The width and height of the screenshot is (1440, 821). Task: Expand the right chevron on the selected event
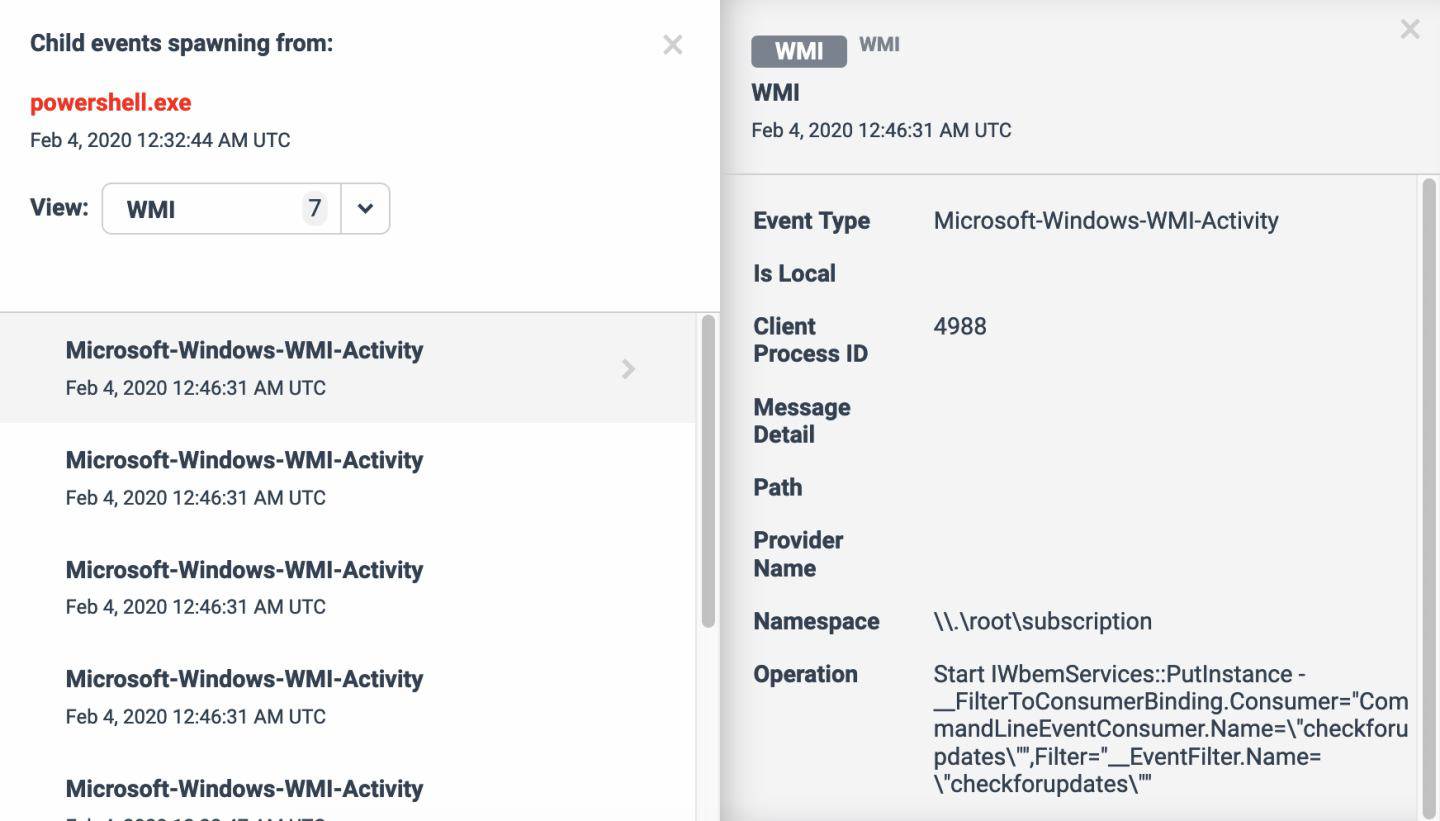click(x=628, y=369)
